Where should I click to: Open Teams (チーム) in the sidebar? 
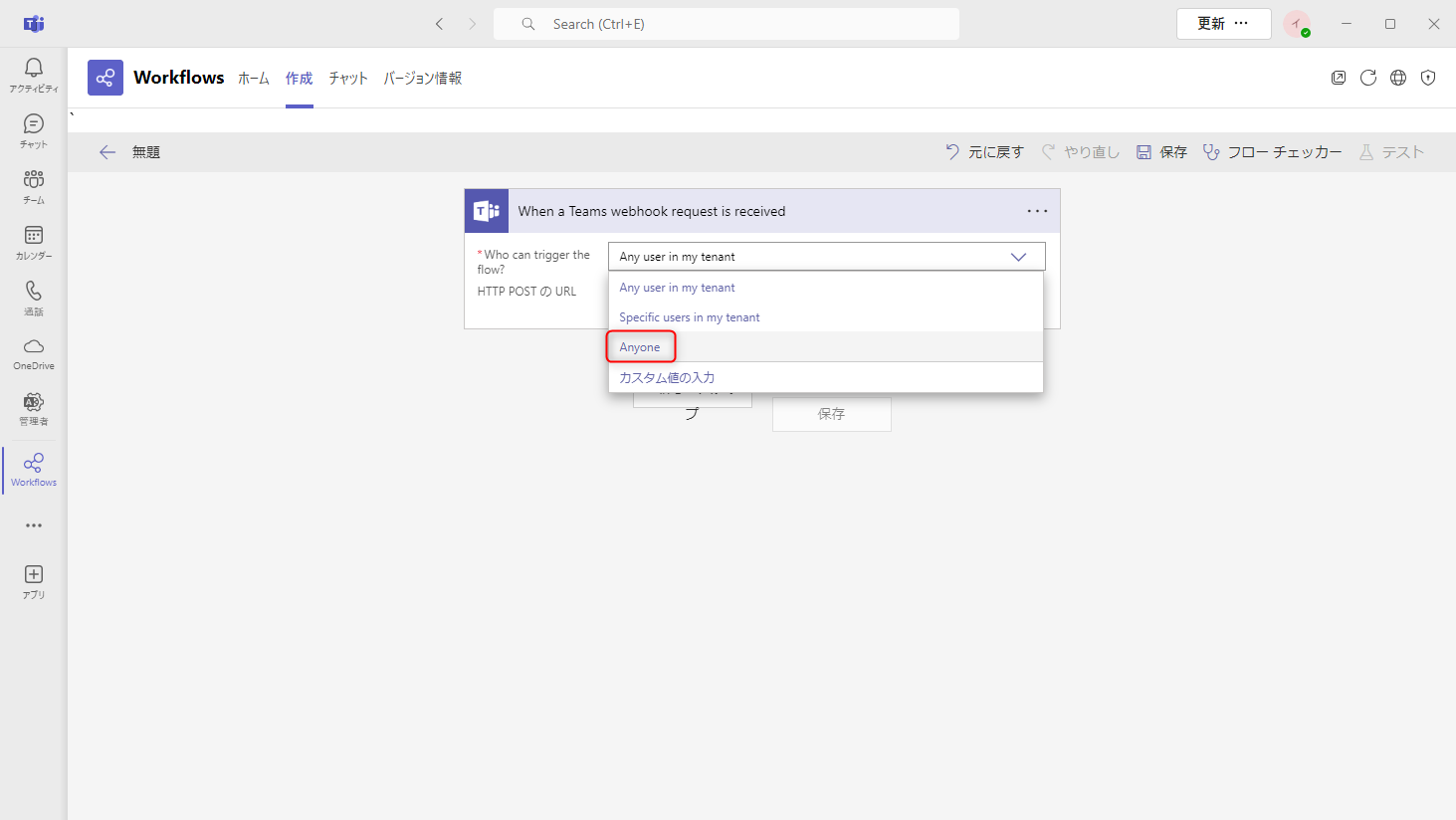(x=34, y=186)
